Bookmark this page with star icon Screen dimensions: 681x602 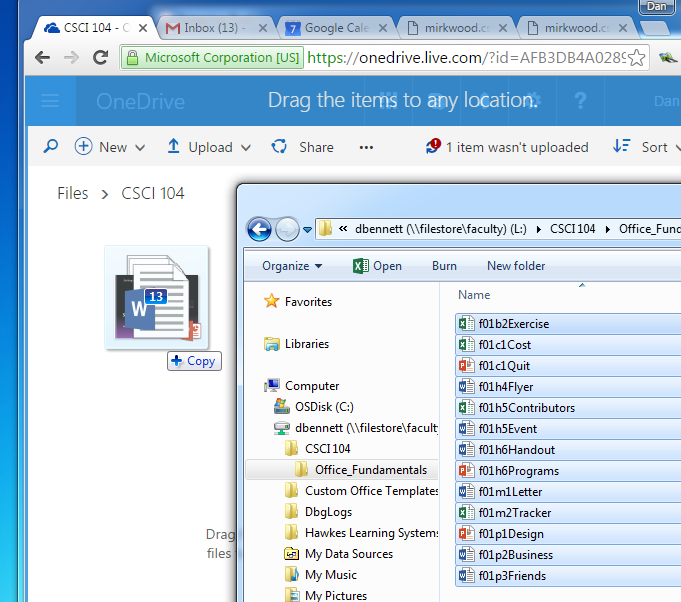pyautogui.click(x=636, y=58)
